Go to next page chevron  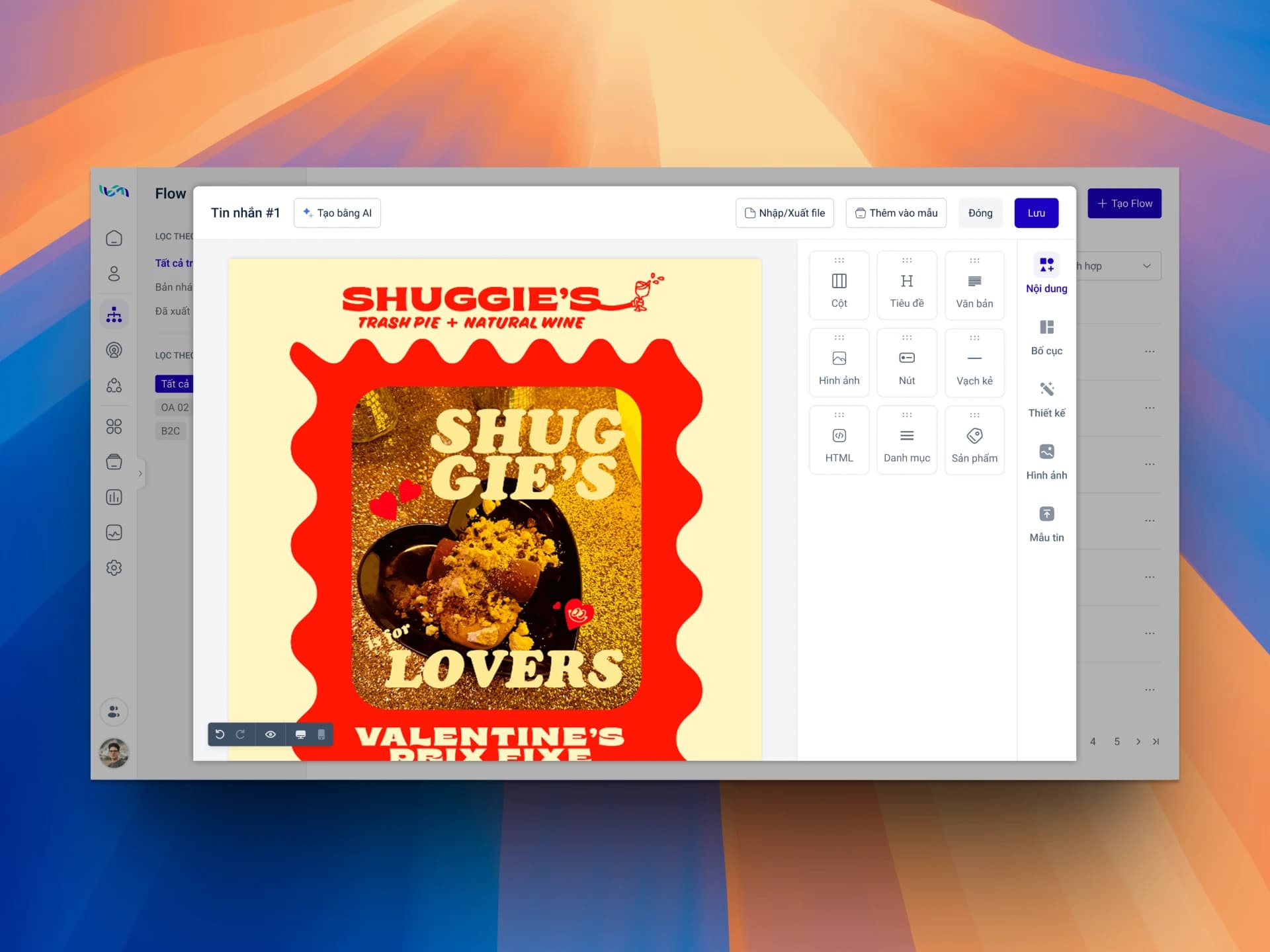[x=1138, y=742]
